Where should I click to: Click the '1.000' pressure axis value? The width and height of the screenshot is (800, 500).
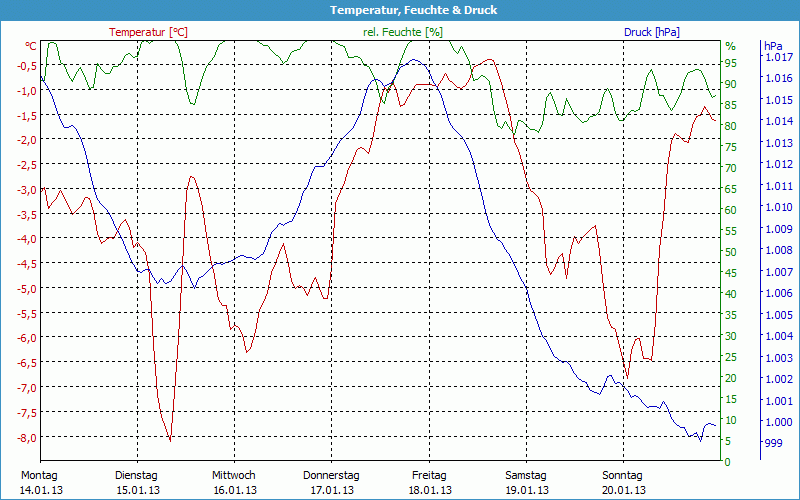tap(779, 422)
